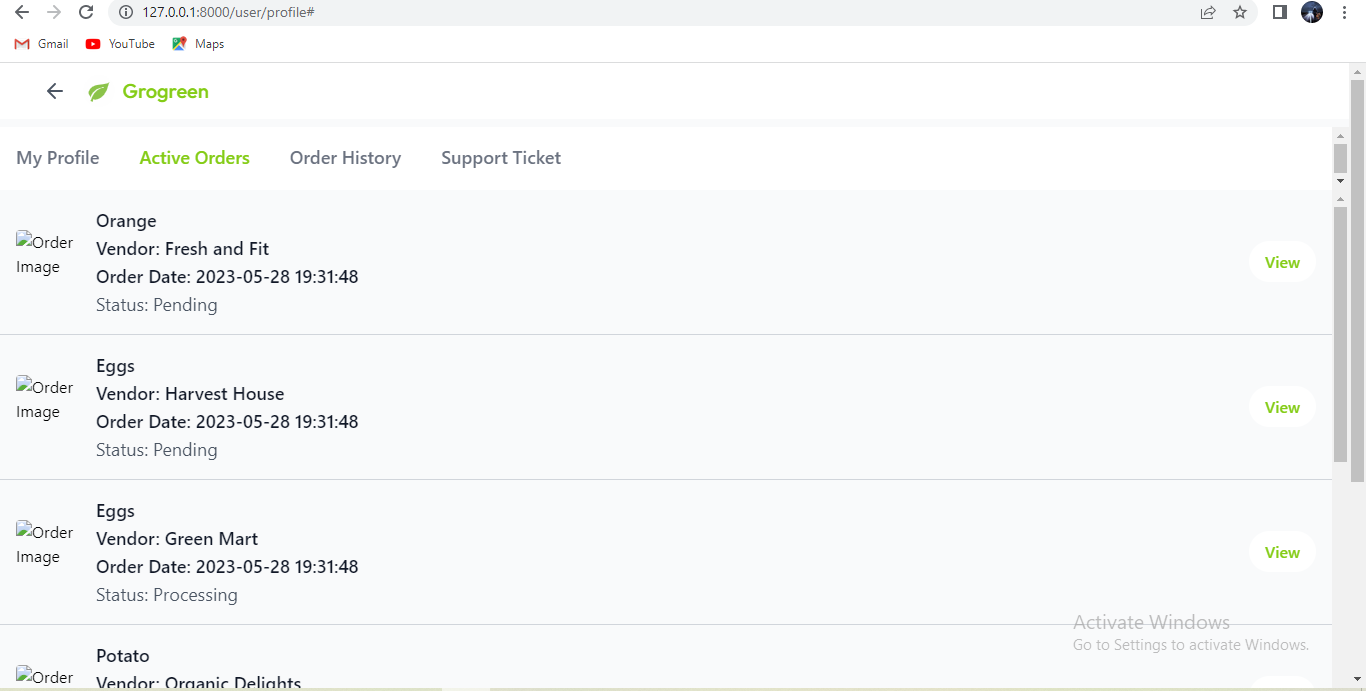Open the Chrome three-dot menu
Viewport: 1366px width, 691px height.
[1345, 12]
